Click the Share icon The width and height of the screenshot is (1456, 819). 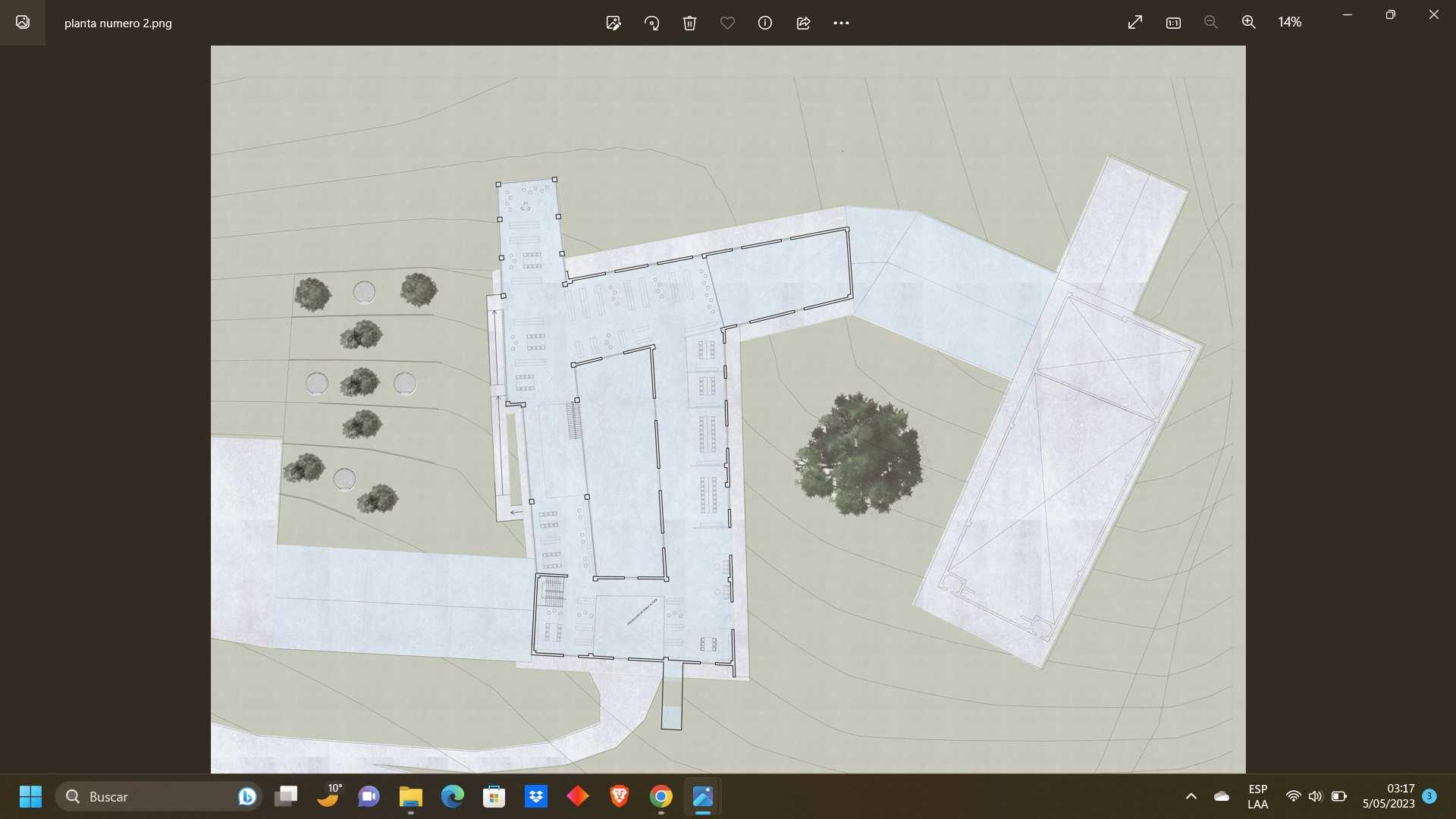tap(803, 23)
